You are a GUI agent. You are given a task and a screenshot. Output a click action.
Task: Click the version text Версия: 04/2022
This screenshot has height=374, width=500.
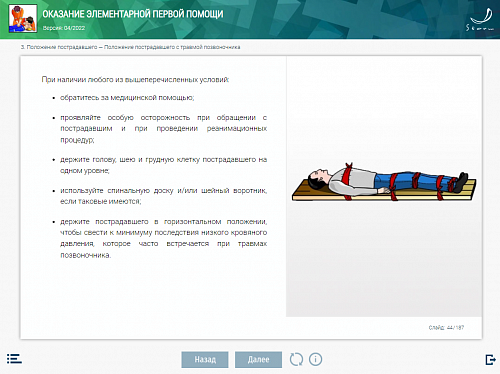(x=64, y=28)
